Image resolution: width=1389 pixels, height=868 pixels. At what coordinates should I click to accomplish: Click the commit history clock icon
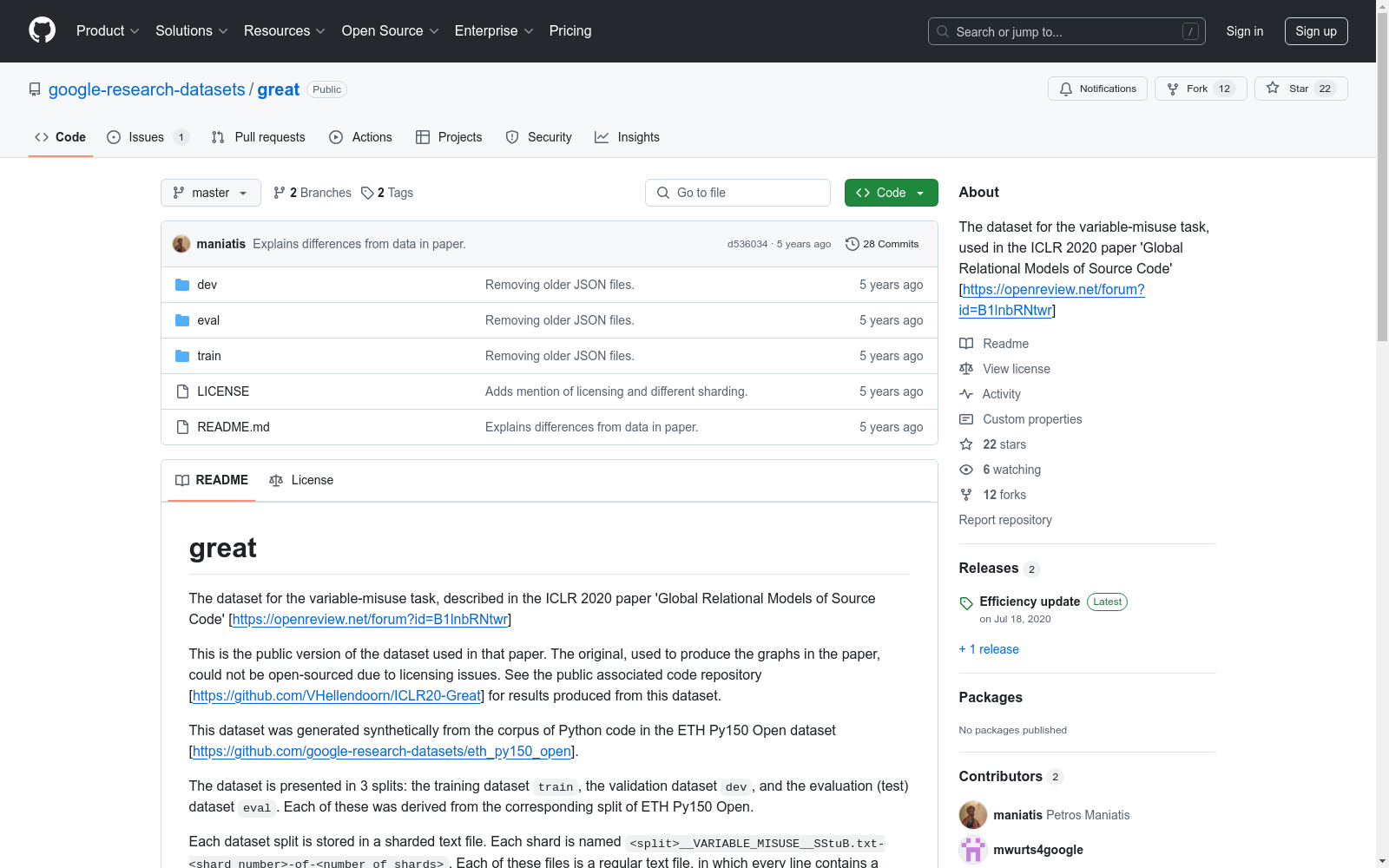point(852,244)
